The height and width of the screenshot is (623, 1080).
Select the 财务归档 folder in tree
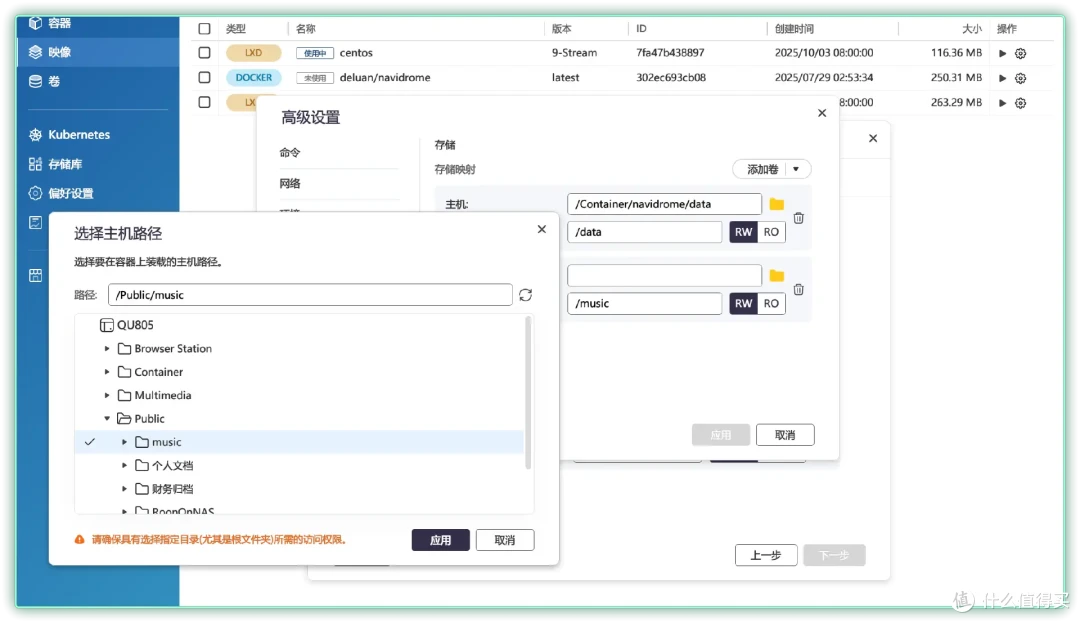click(165, 489)
